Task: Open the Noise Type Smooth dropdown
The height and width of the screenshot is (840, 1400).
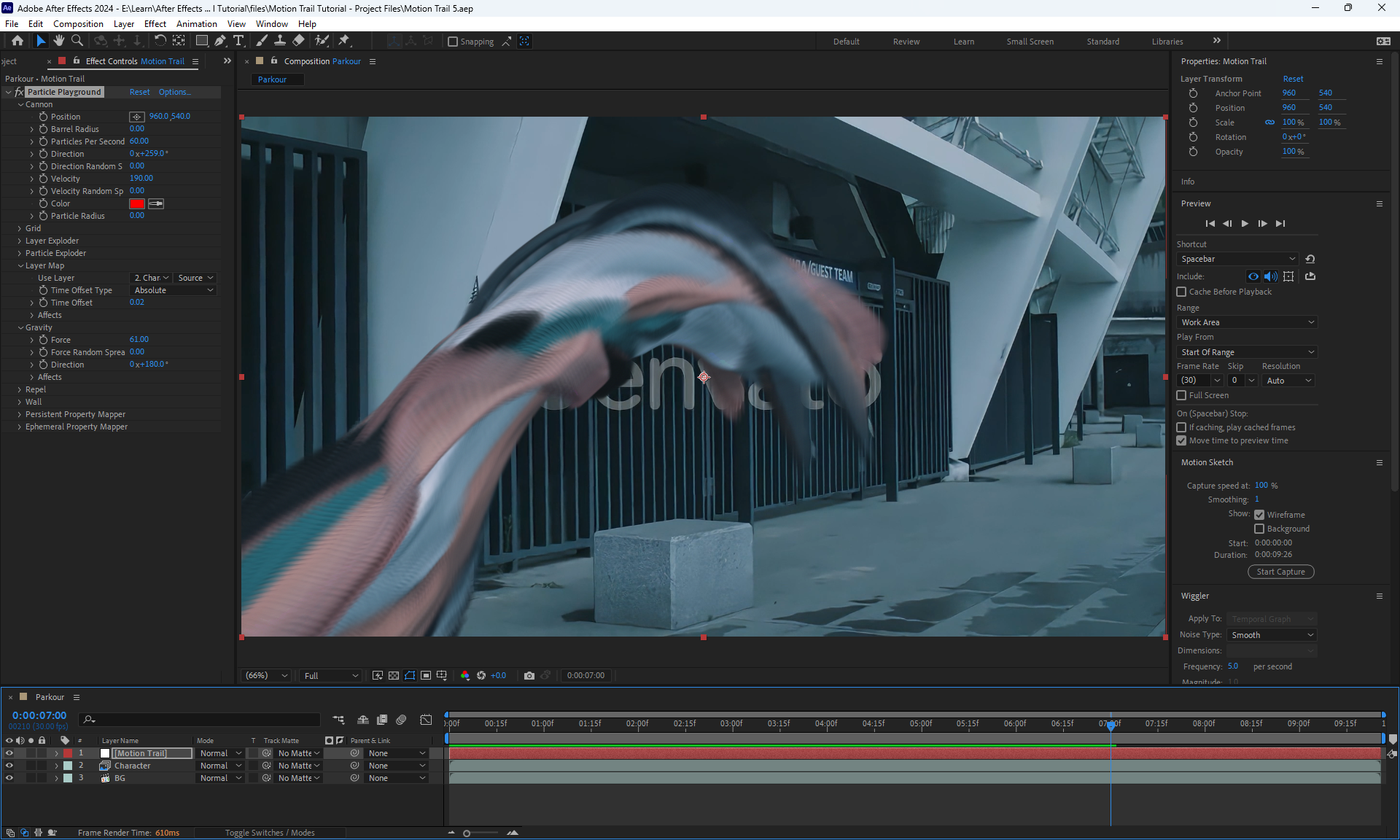Action: coord(1272,635)
